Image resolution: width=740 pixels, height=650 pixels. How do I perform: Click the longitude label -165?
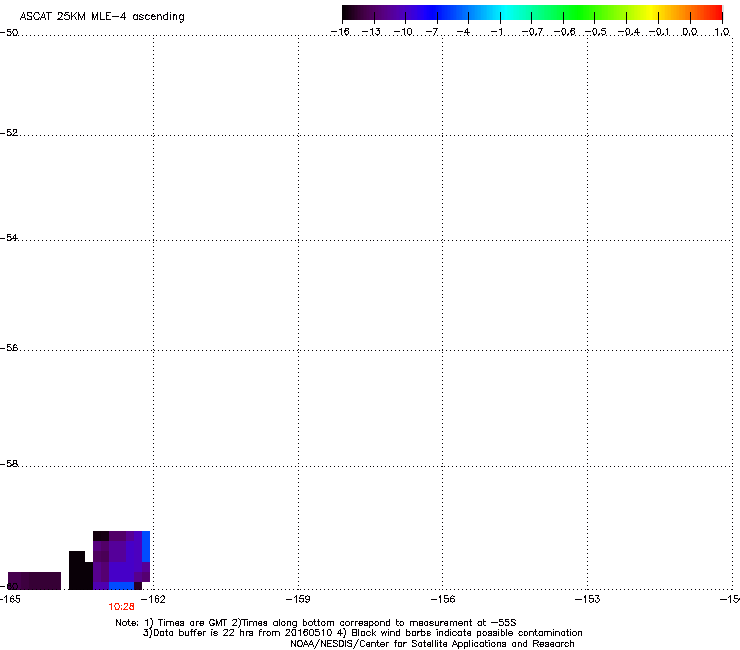click(10, 599)
